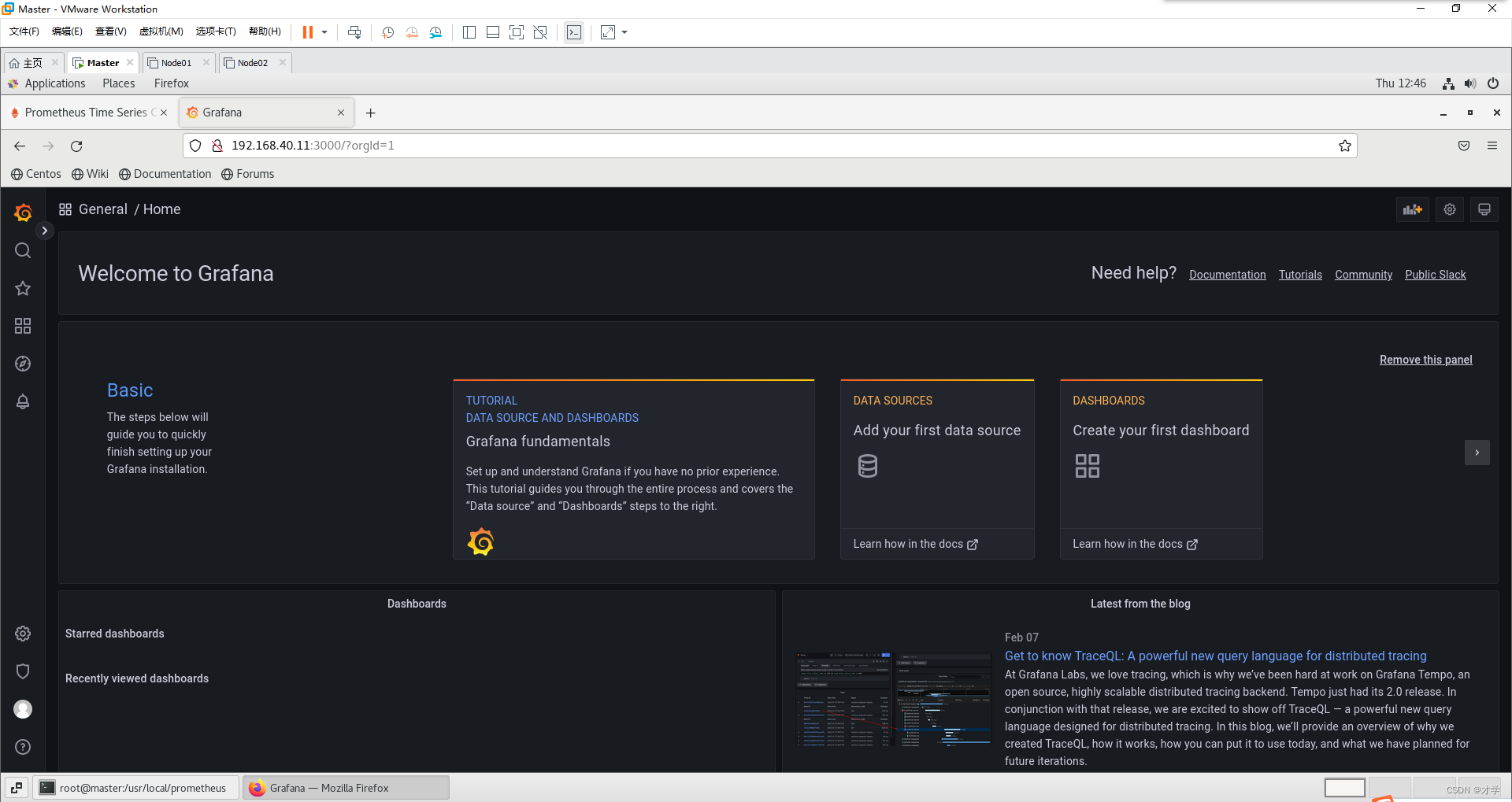The width and height of the screenshot is (1512, 802).
Task: Open Learn how in the docs for Dashboards
Action: 1135,544
